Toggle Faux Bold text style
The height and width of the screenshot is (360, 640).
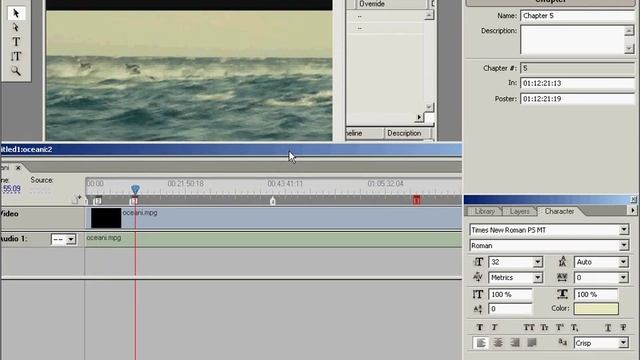click(x=480, y=327)
